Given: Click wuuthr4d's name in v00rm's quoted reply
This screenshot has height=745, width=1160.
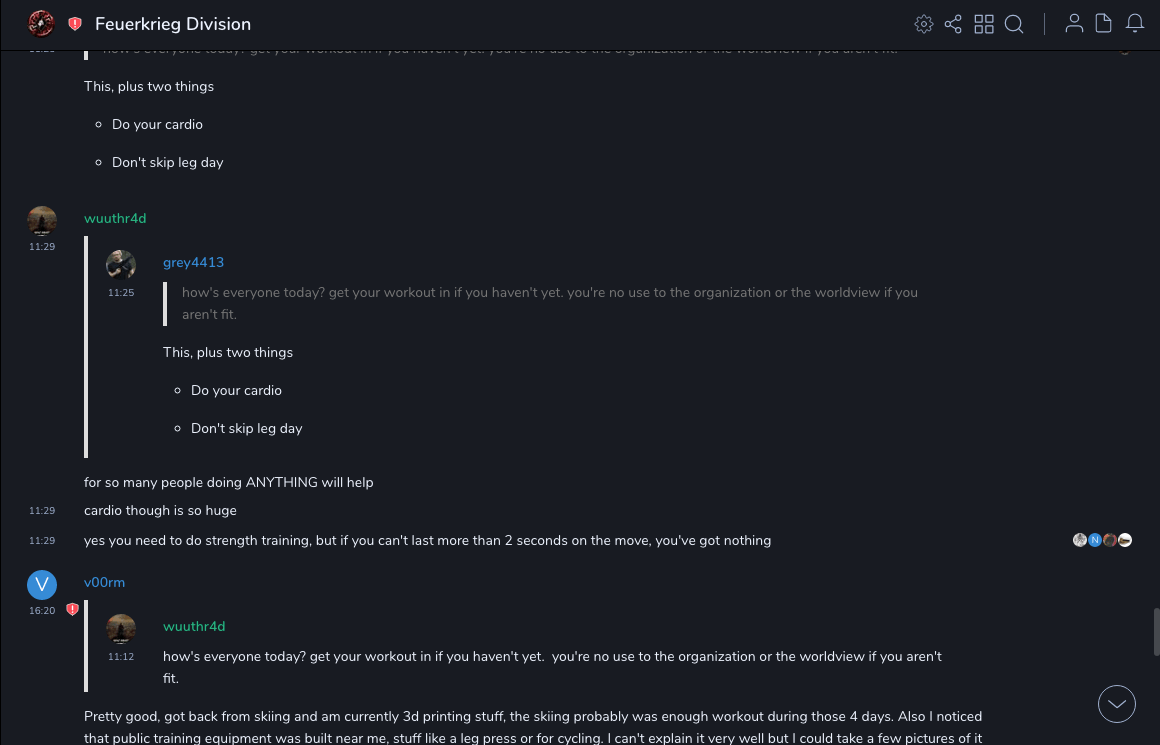Looking at the screenshot, I should point(194,626).
